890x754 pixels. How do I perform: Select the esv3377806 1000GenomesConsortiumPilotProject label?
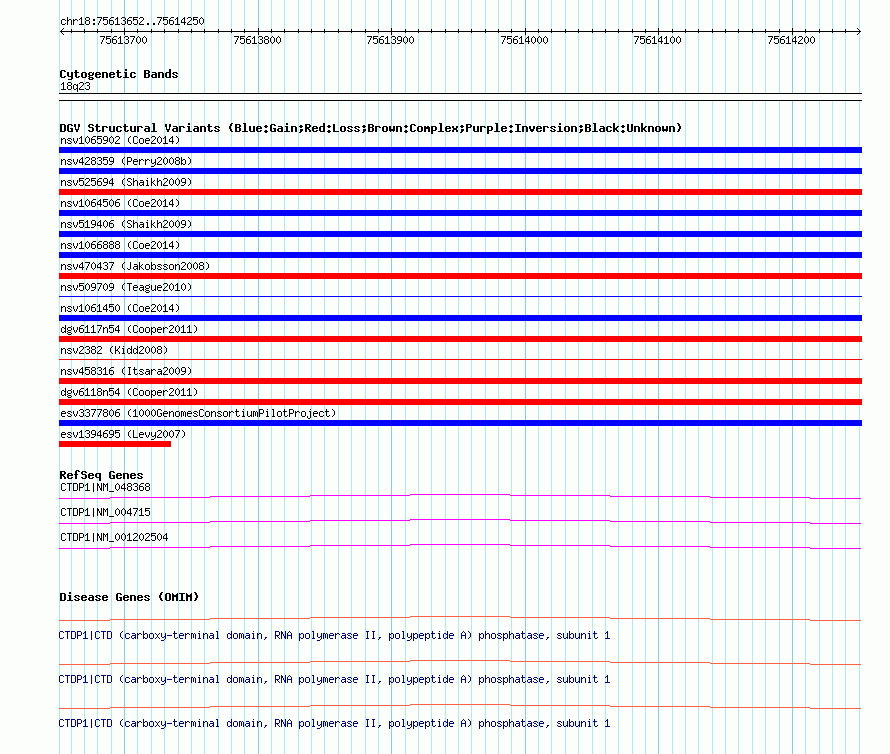[x=198, y=413]
